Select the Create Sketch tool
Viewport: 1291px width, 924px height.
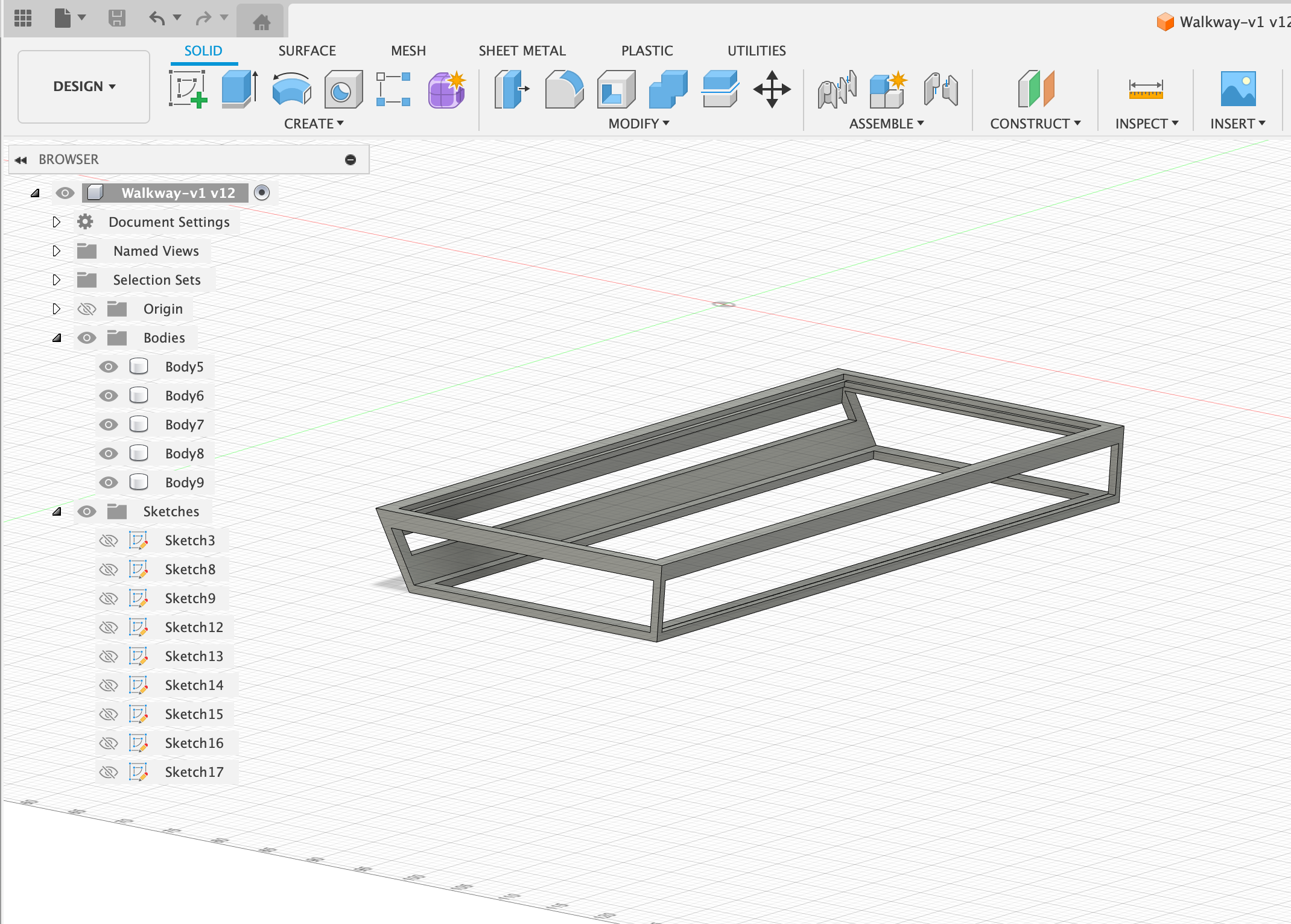tap(188, 90)
